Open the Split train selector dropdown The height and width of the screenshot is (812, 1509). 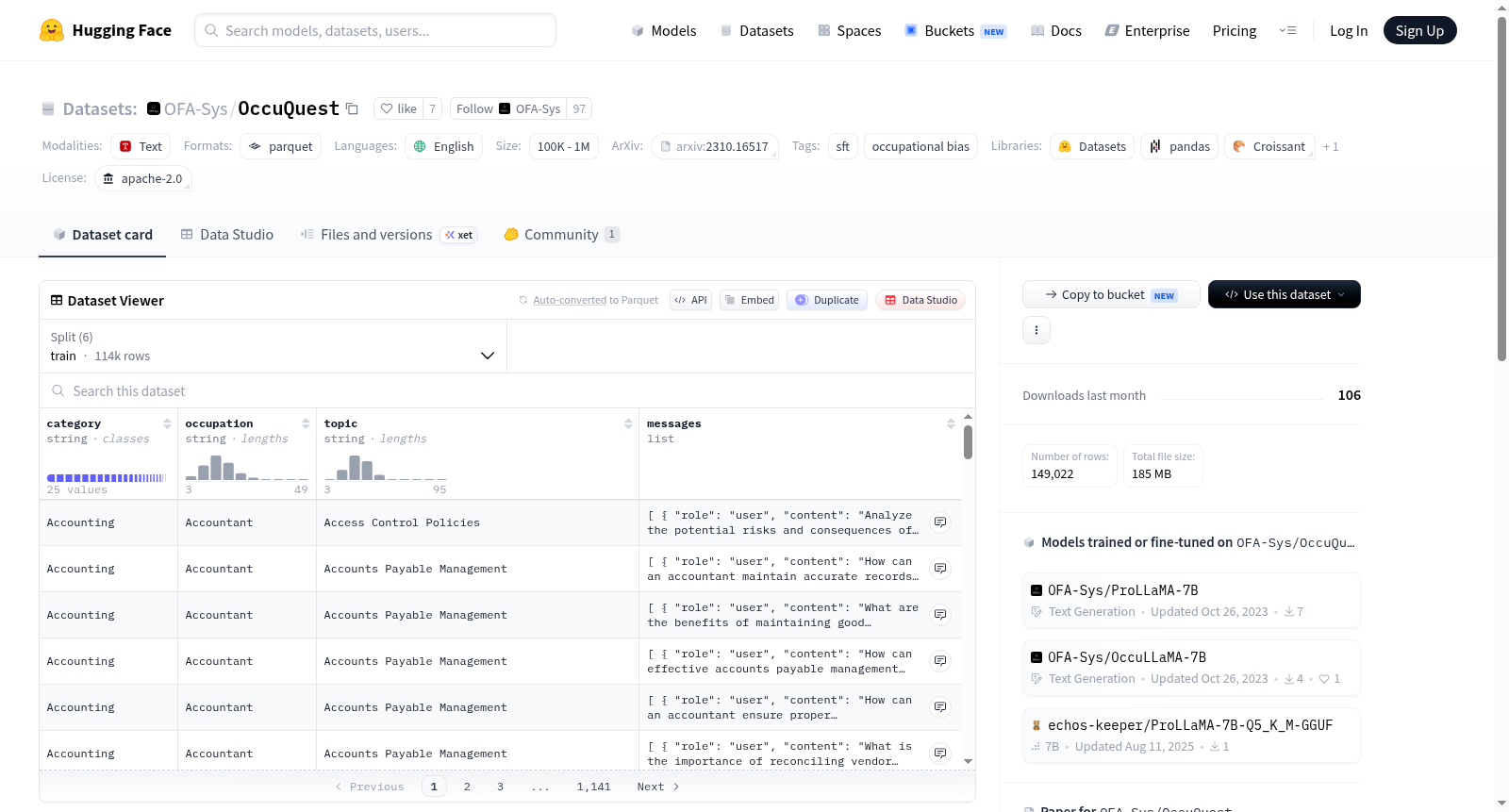(273, 346)
